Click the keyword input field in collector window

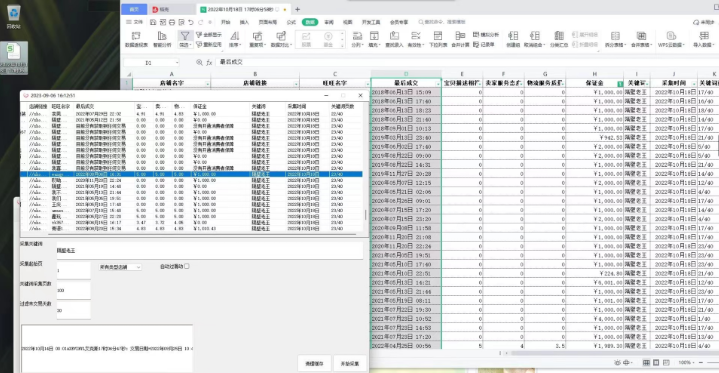tap(210, 251)
